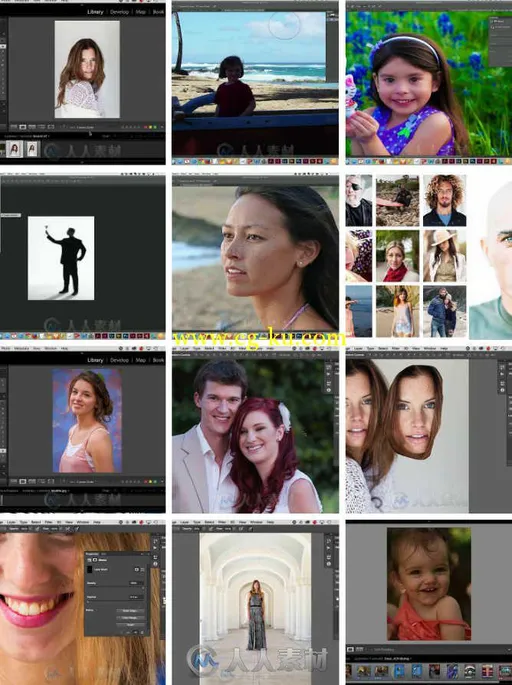The image size is (512, 685).
Task: Open Book module above the pink-top portrait
Action: [158, 360]
